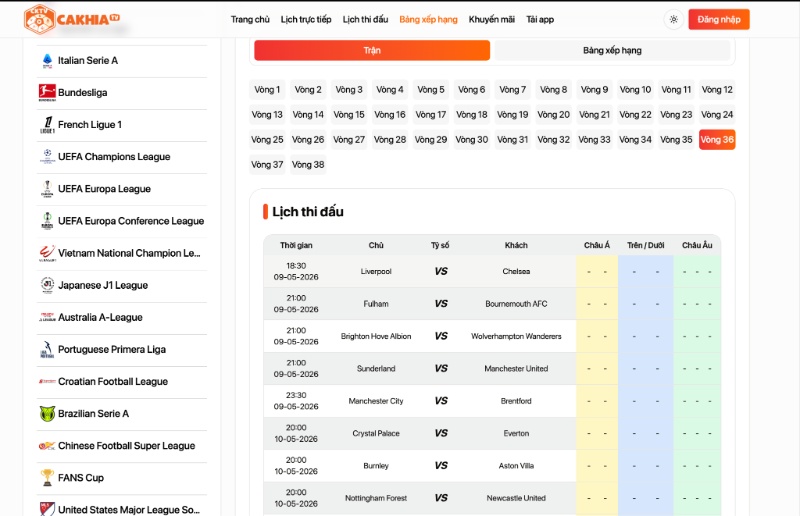Image resolution: width=800 pixels, height=516 pixels.
Task: Click the UEFA Champions League icon
Action: (47, 156)
